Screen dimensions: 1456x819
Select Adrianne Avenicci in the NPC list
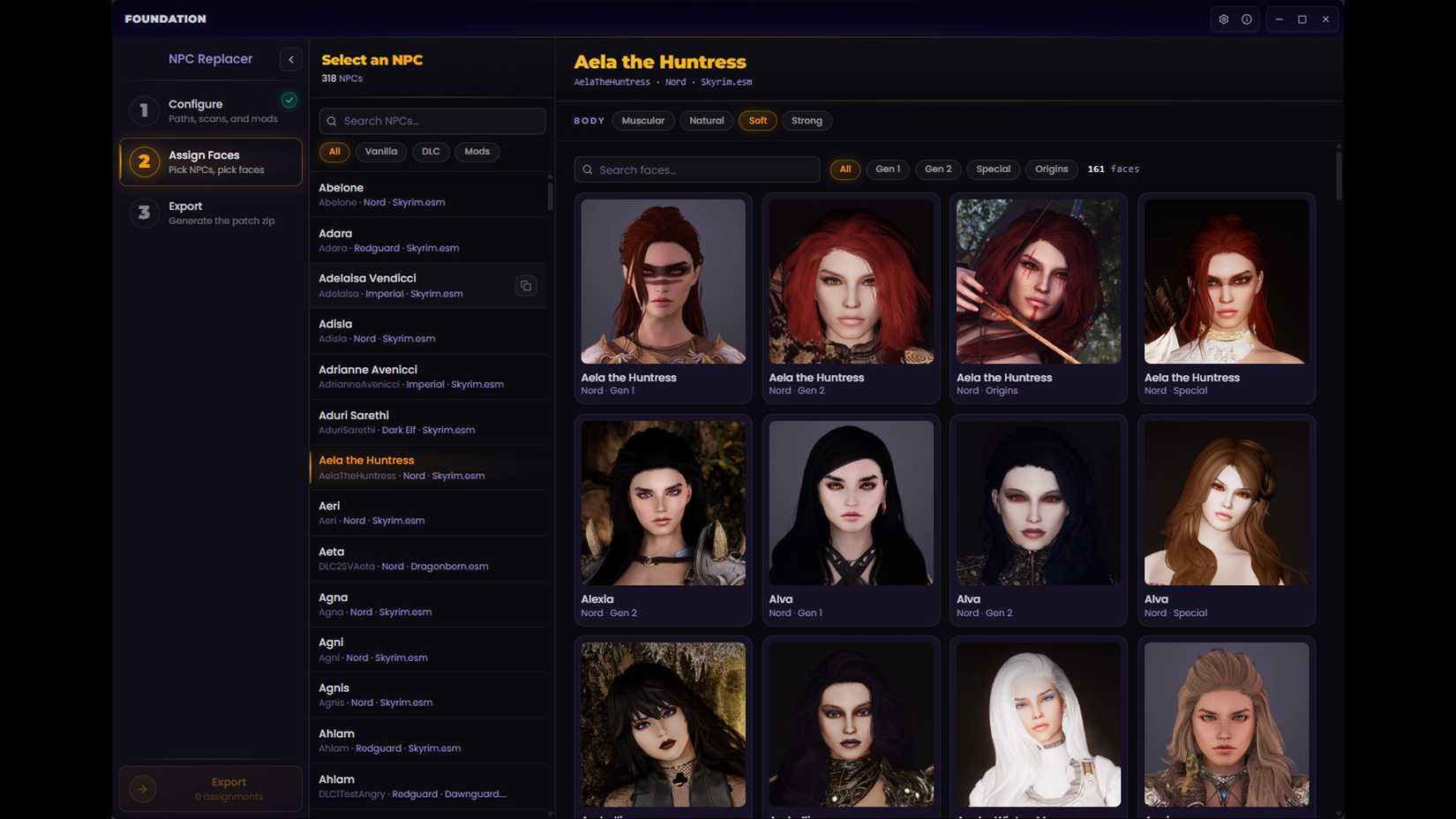[x=428, y=377]
